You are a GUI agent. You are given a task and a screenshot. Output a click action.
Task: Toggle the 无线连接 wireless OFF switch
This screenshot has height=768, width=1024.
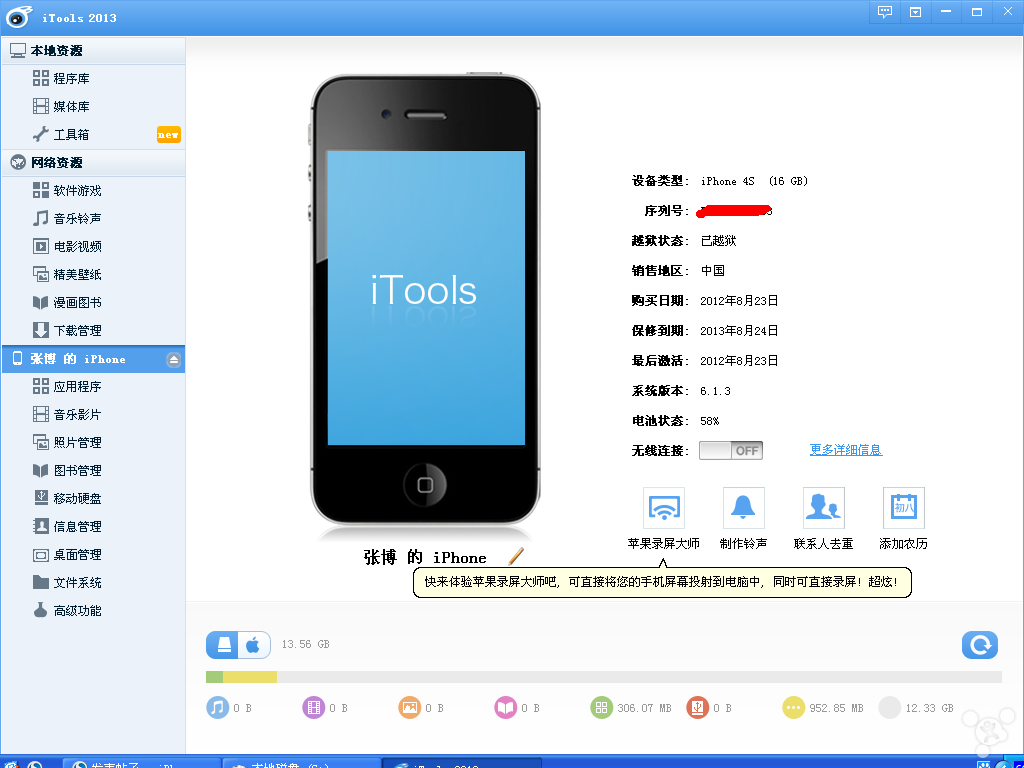731,451
